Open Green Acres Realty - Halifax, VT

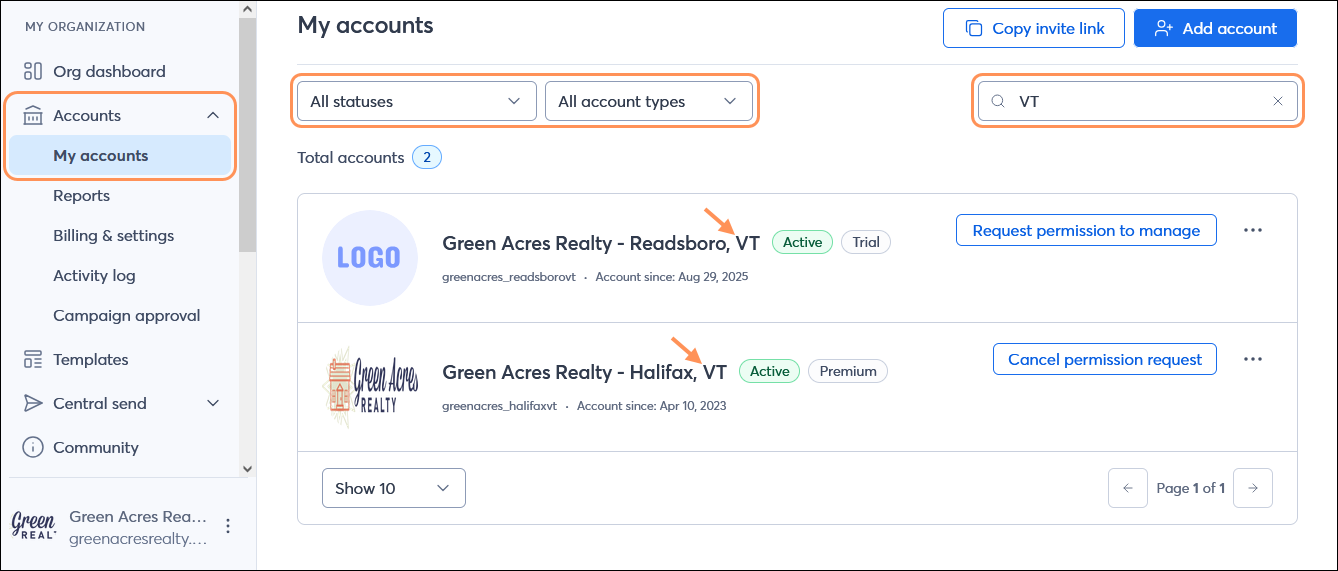click(584, 372)
